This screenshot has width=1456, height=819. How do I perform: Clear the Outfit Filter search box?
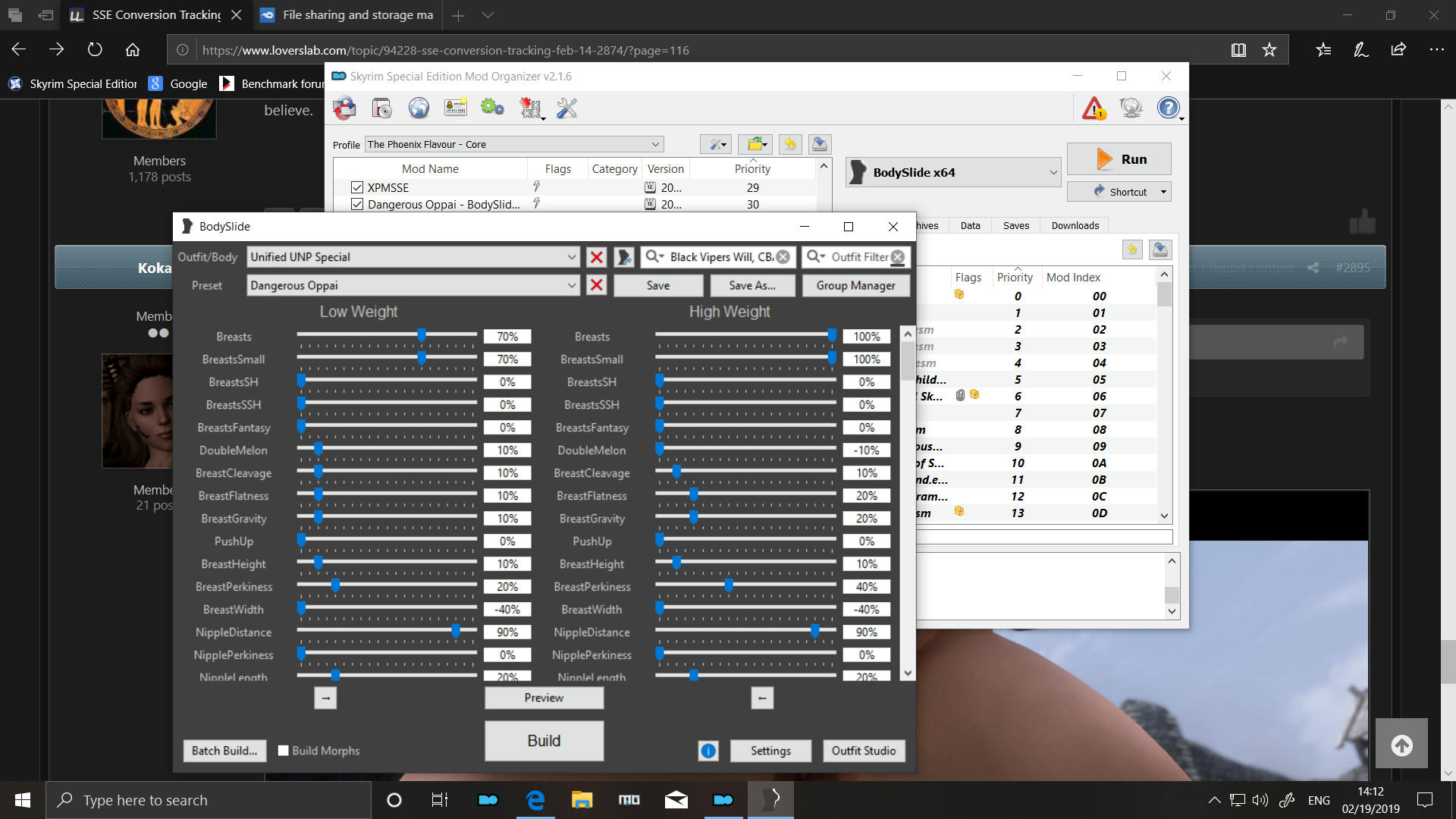click(x=898, y=257)
